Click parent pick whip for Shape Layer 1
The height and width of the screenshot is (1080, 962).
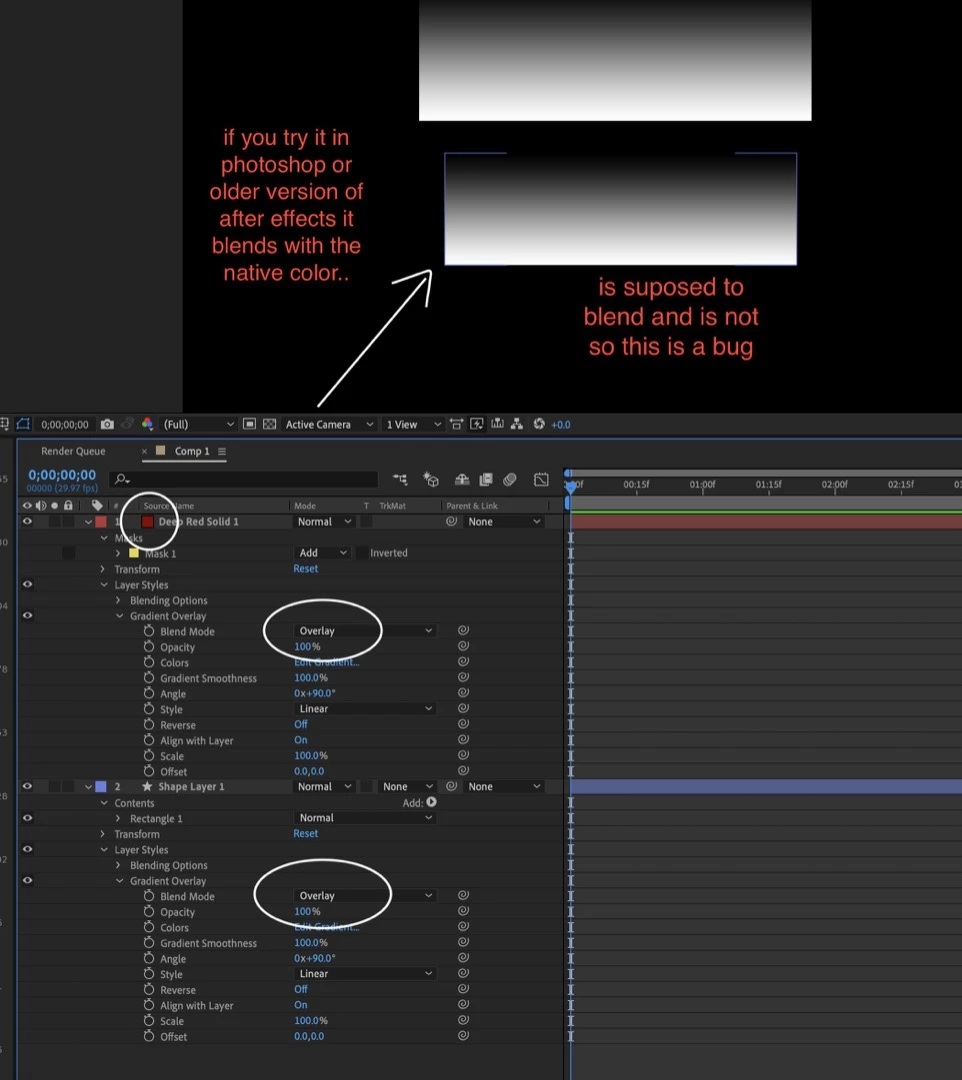pos(451,786)
